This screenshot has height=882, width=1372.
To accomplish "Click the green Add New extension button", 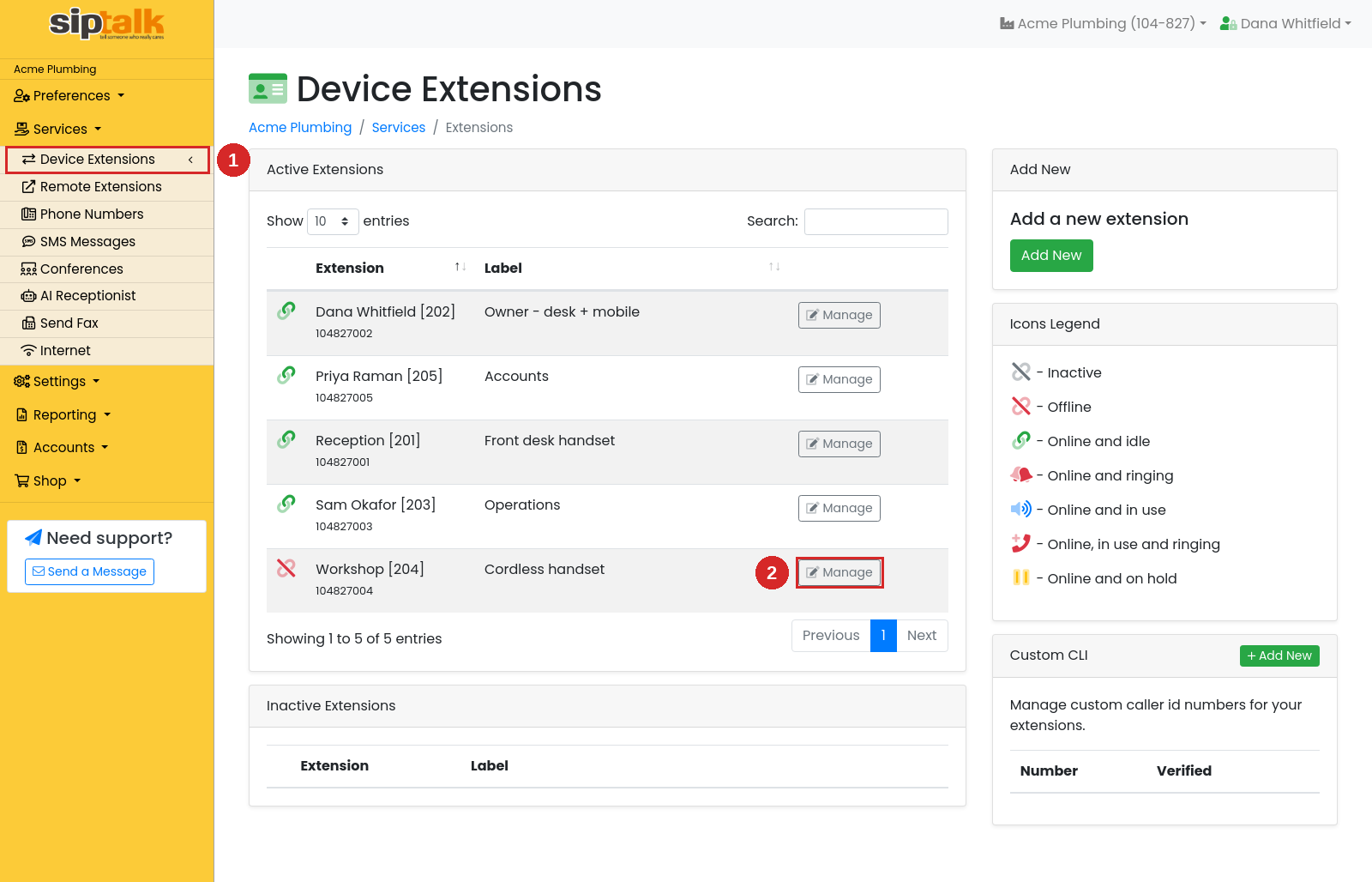I will pos(1051,256).
